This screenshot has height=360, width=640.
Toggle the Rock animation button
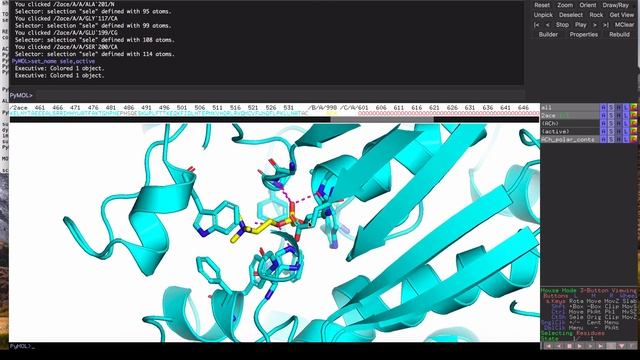tap(596, 15)
